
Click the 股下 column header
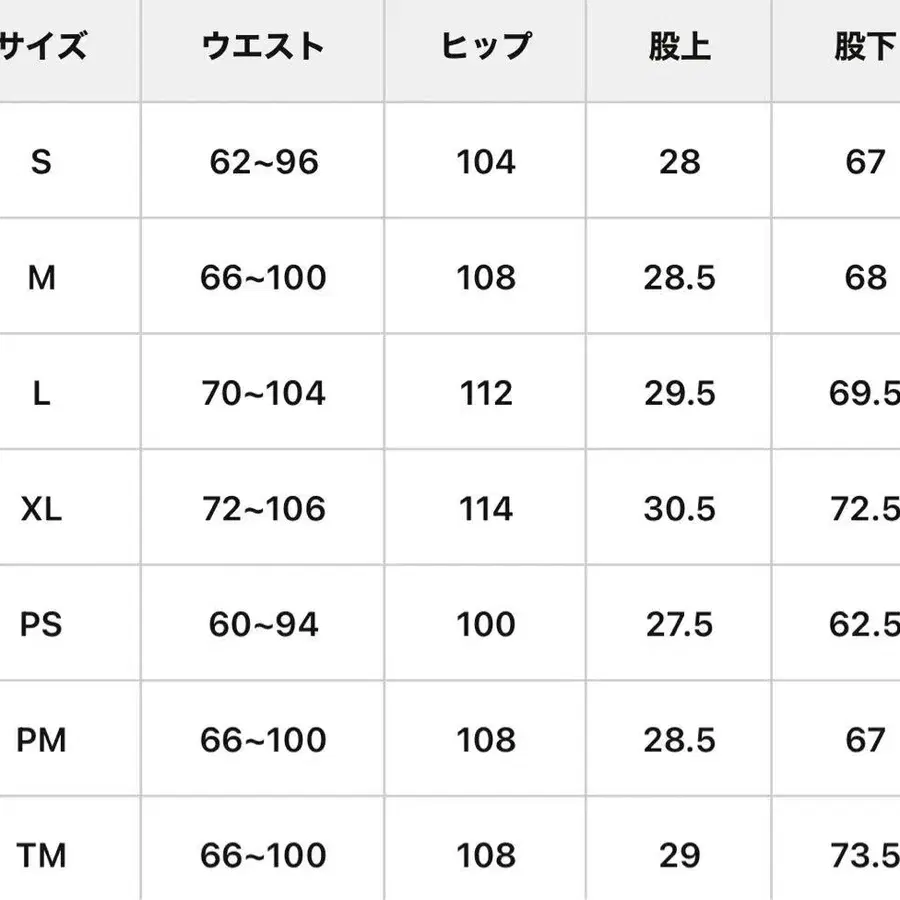point(864,47)
